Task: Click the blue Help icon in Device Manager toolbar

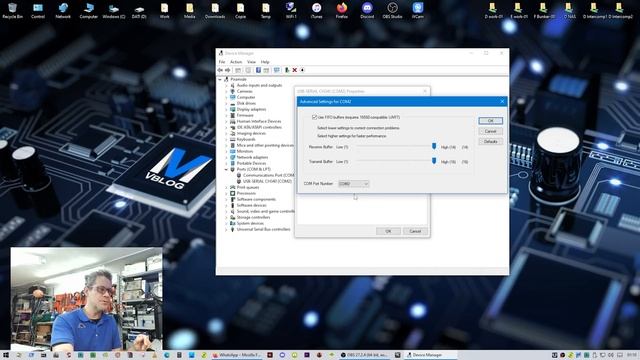Action: click(x=258, y=70)
